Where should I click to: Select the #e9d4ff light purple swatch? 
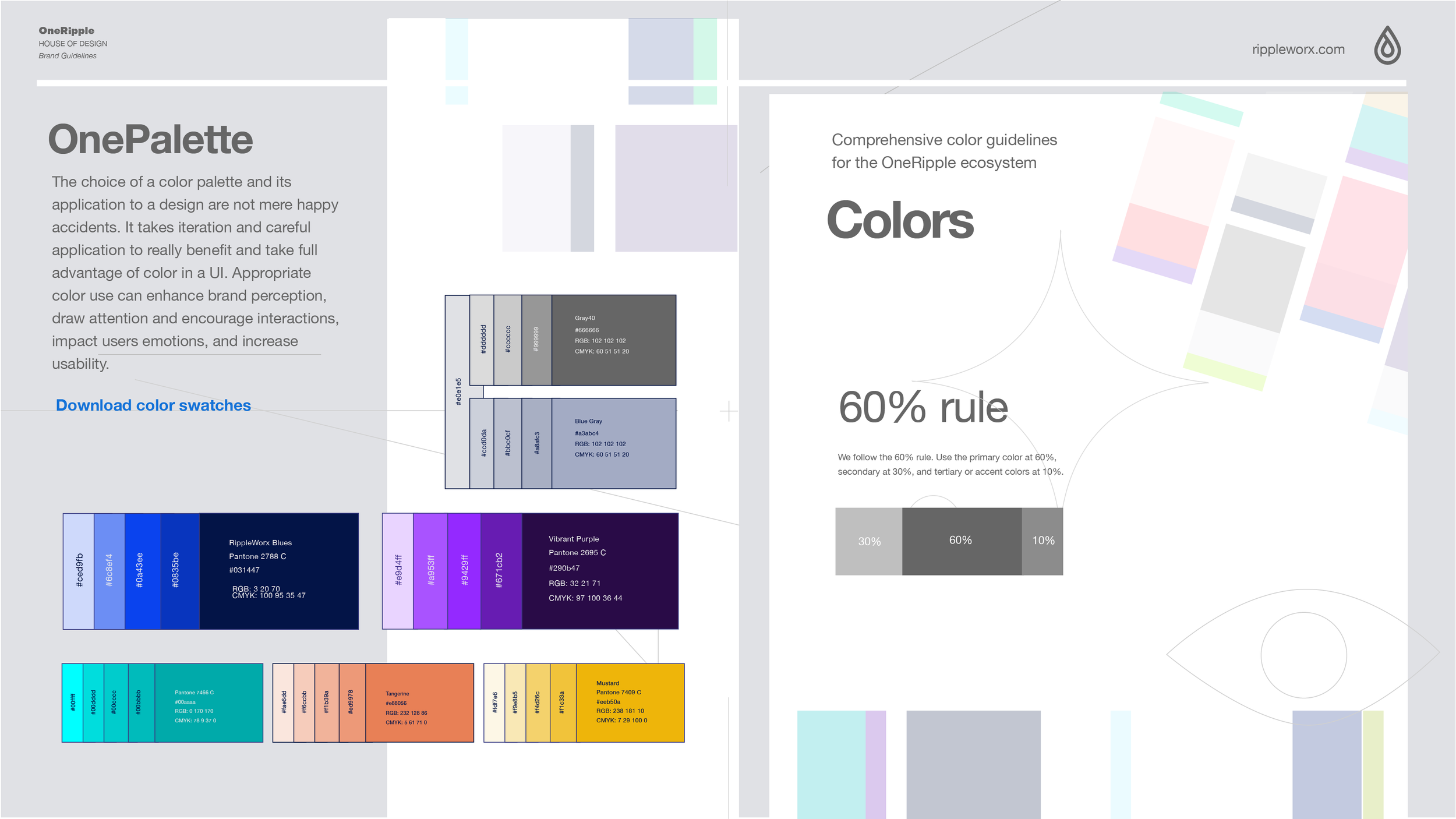[398, 571]
